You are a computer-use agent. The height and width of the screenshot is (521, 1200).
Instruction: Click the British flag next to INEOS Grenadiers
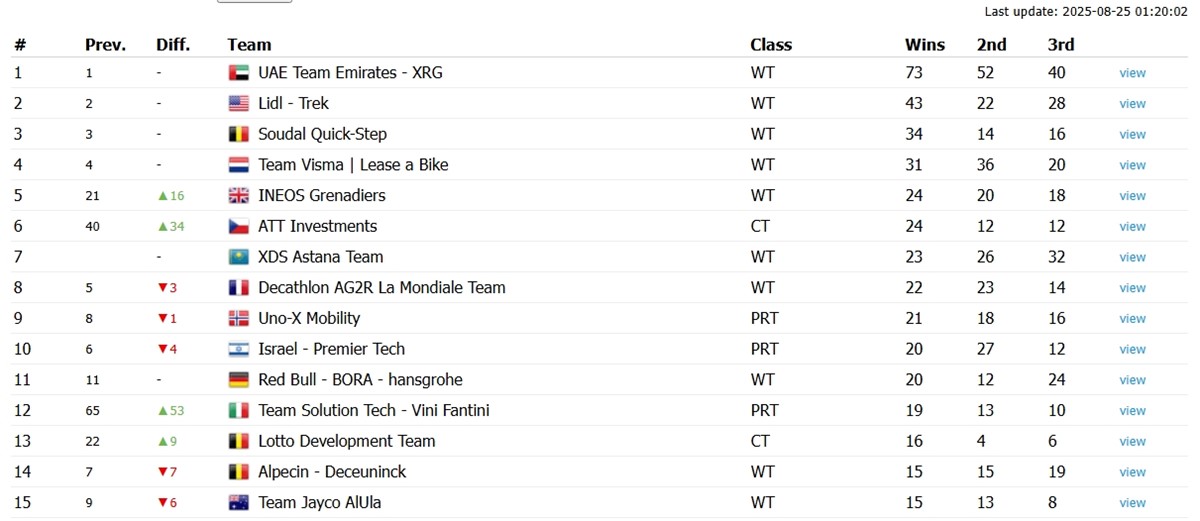pos(238,196)
